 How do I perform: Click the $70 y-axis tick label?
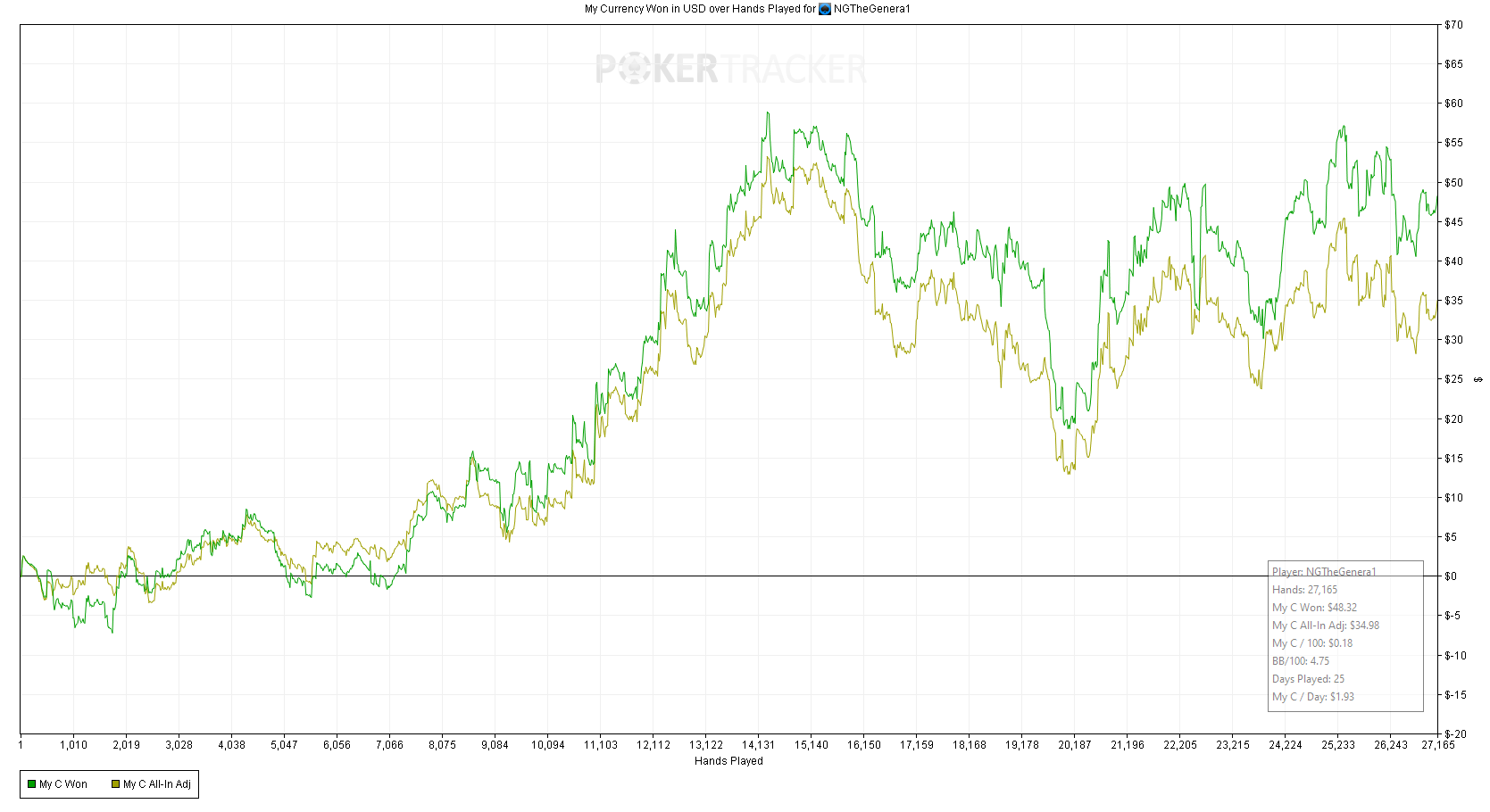1454,25
